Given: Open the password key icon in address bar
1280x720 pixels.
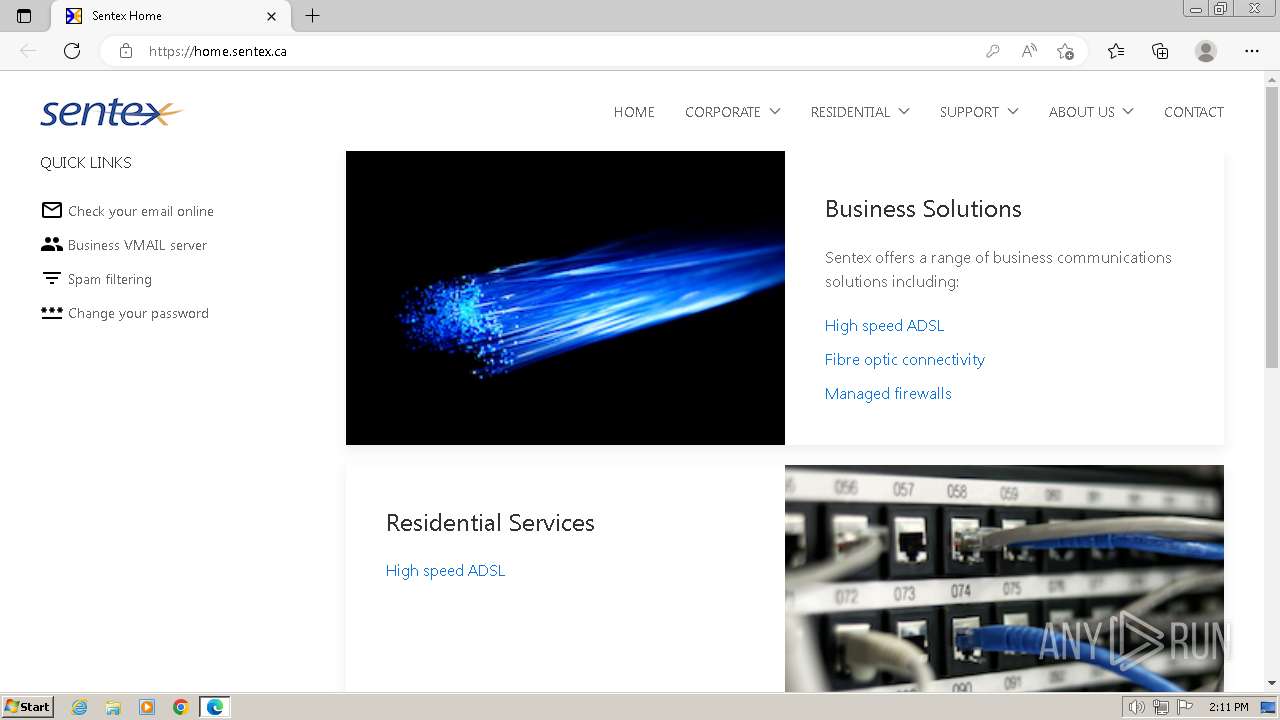Looking at the screenshot, I should pos(992,51).
